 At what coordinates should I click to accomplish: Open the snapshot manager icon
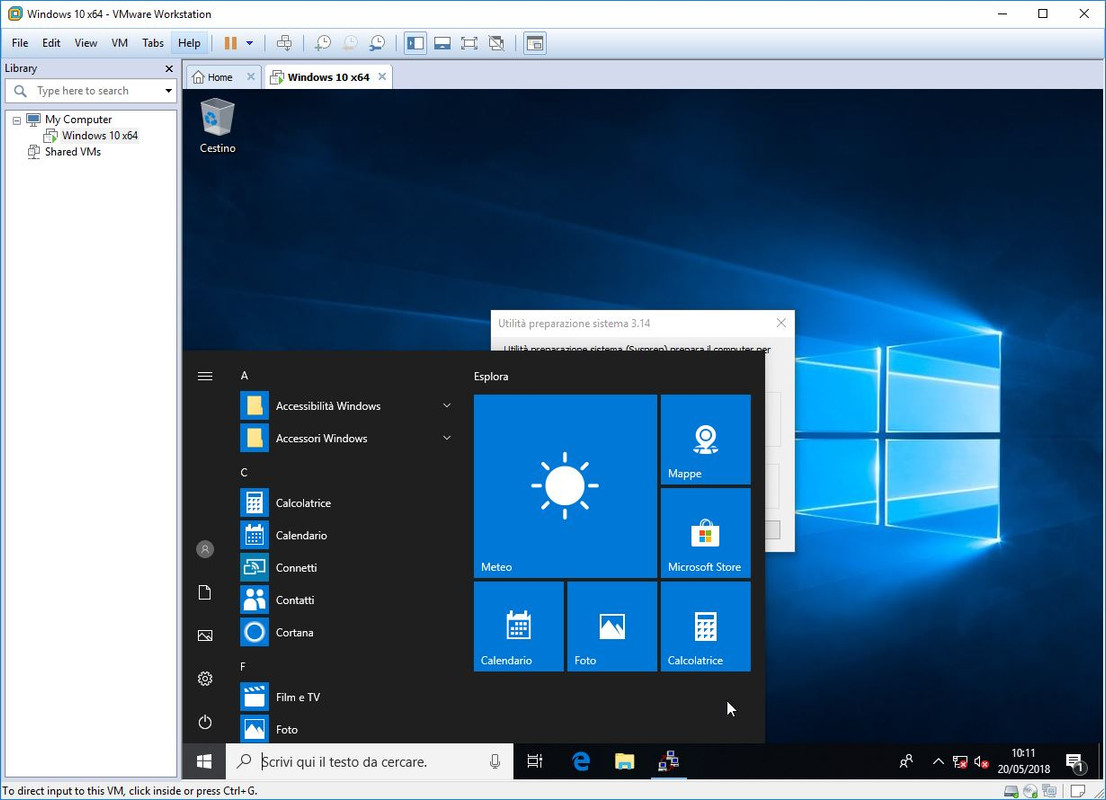[377, 43]
